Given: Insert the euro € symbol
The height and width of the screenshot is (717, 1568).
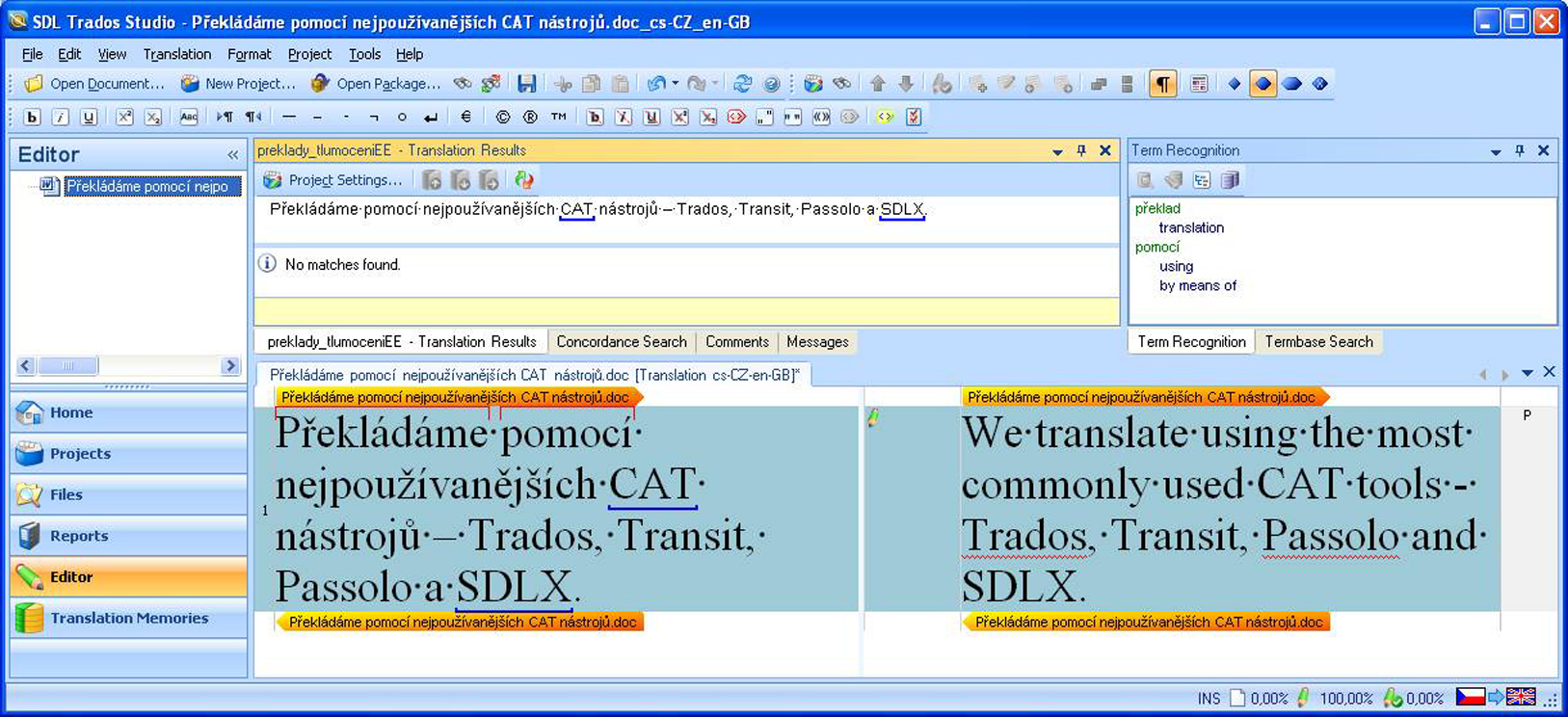Looking at the screenshot, I should pyautogui.click(x=465, y=117).
